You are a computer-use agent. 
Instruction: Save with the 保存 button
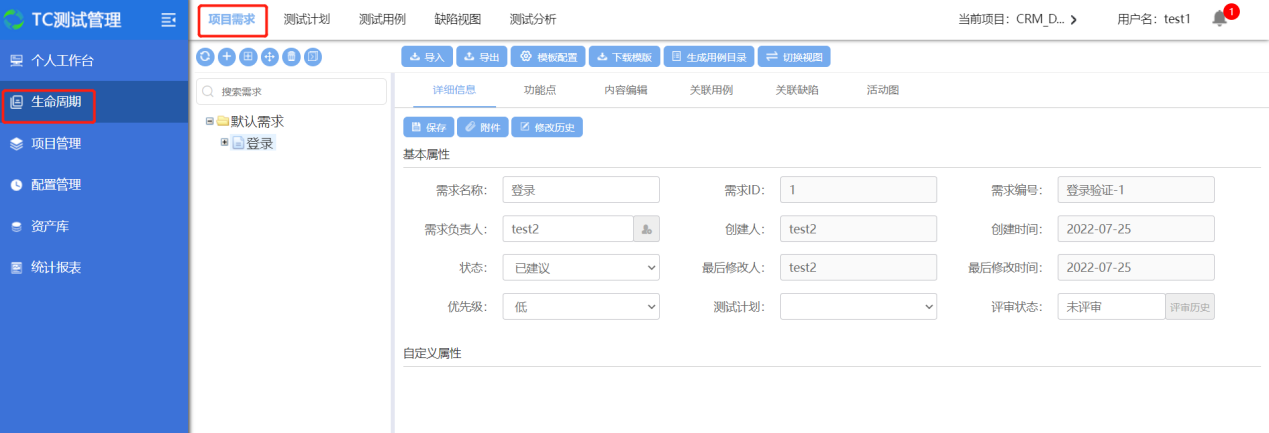pos(428,127)
